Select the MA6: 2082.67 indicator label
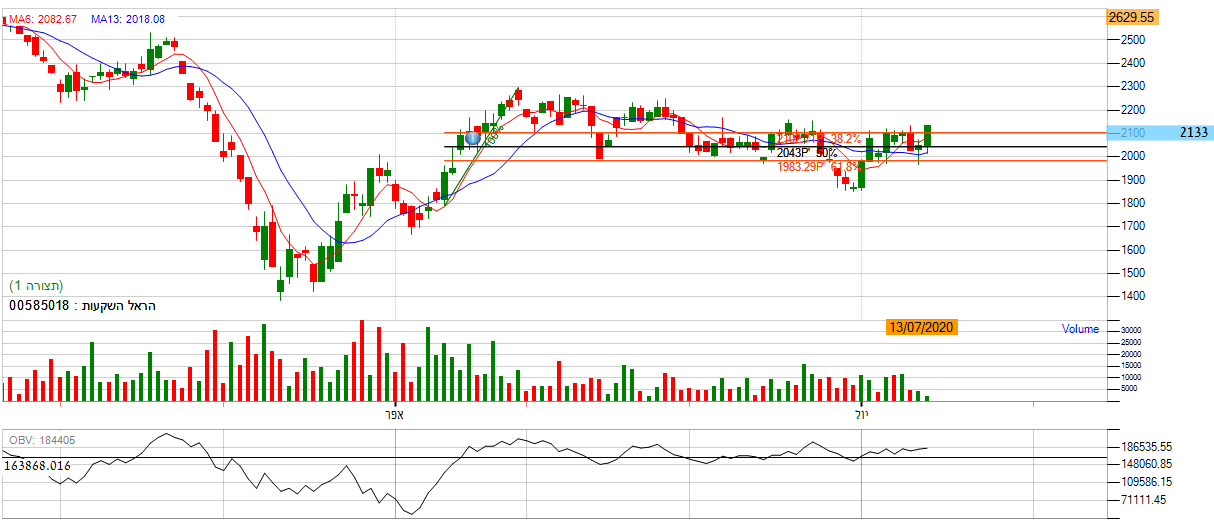This screenshot has height=520, width=1214. (x=43, y=19)
